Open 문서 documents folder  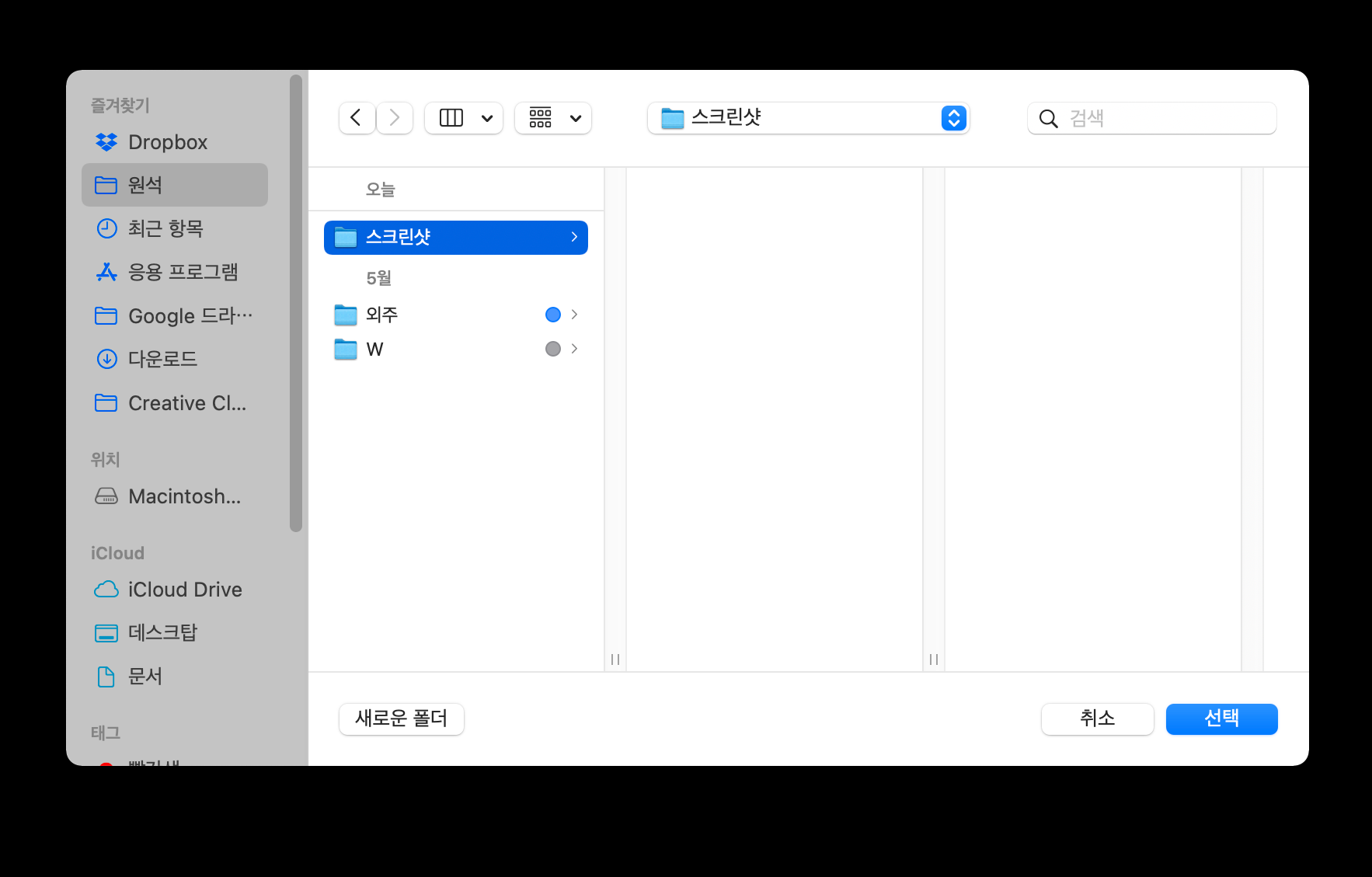coord(174,677)
